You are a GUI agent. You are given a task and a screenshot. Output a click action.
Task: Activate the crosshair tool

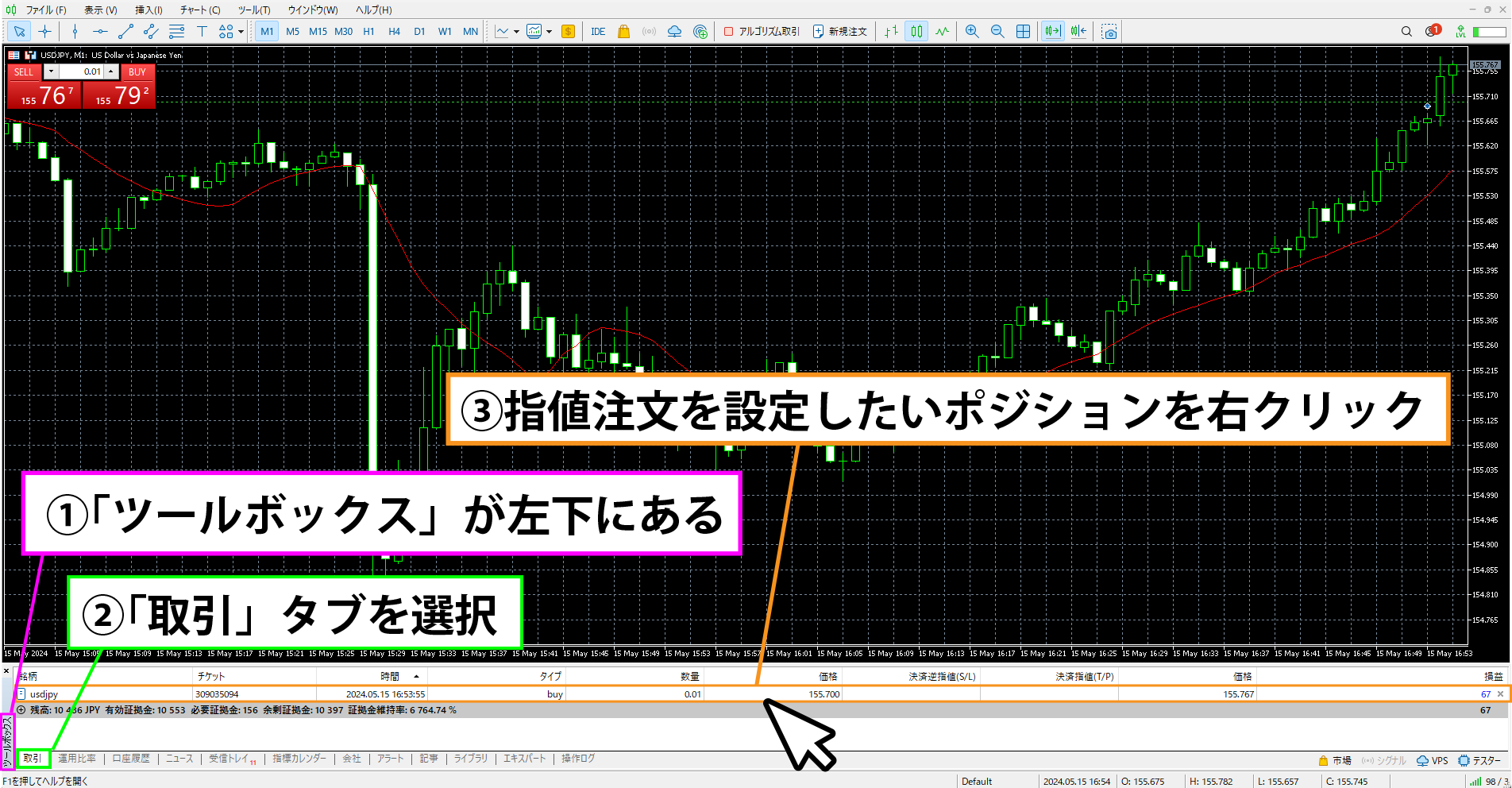[45, 32]
